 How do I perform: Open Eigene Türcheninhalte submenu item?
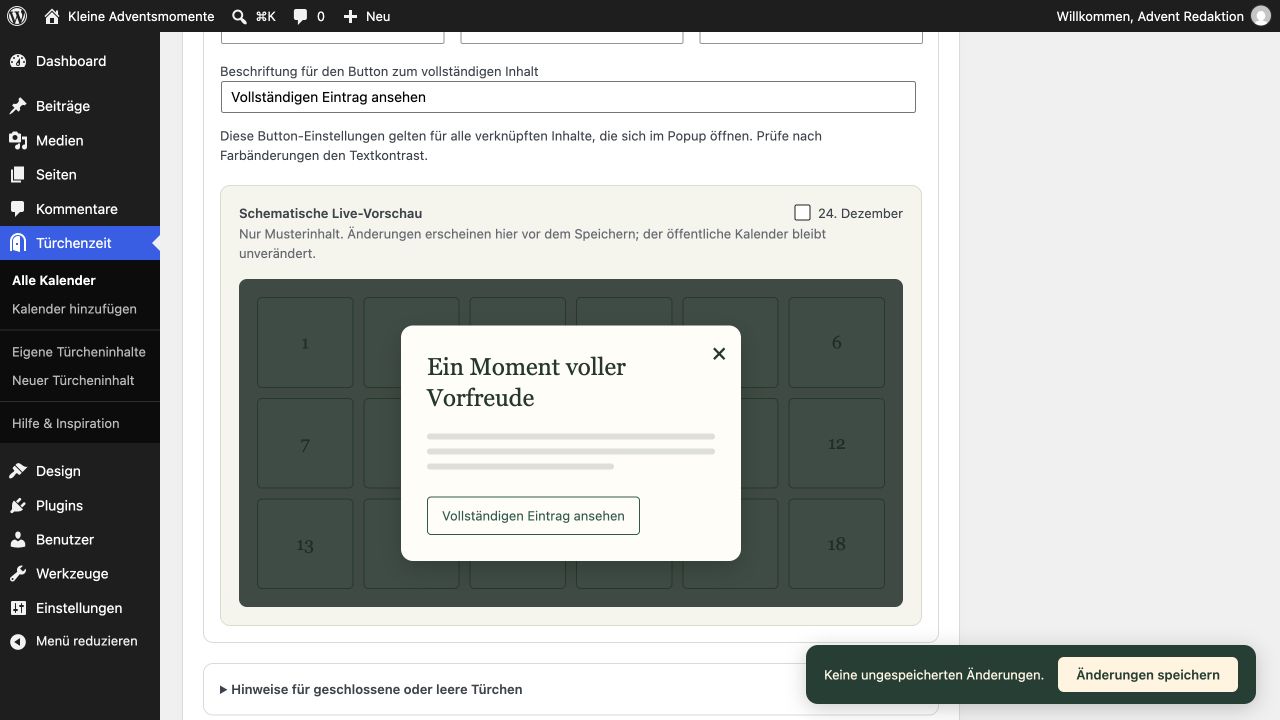(x=79, y=352)
